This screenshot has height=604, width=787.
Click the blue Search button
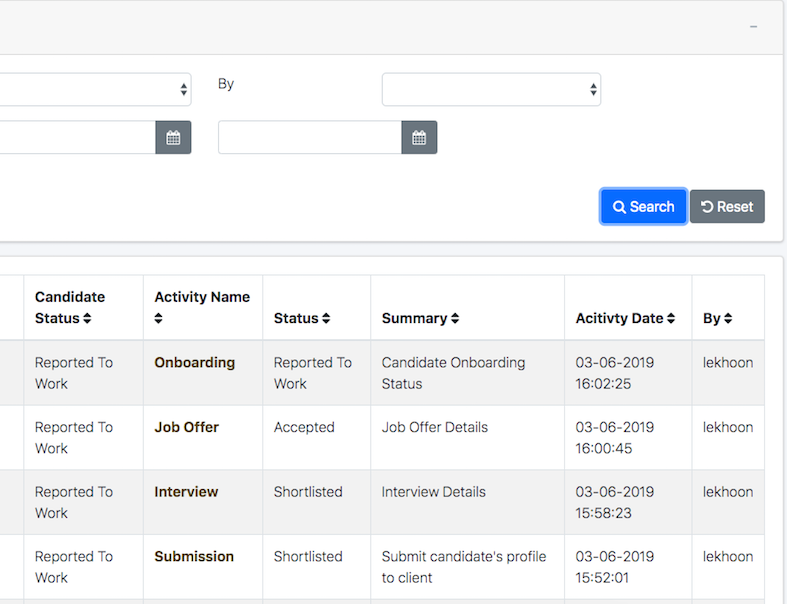click(643, 206)
